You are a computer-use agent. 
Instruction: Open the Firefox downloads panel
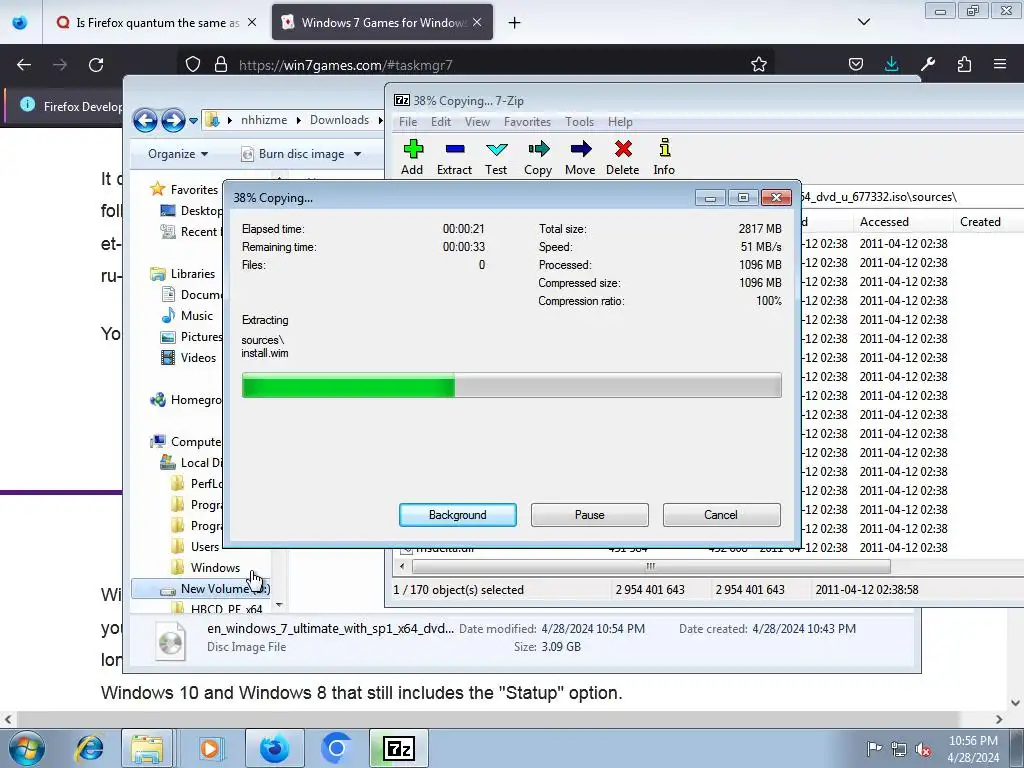click(x=891, y=64)
